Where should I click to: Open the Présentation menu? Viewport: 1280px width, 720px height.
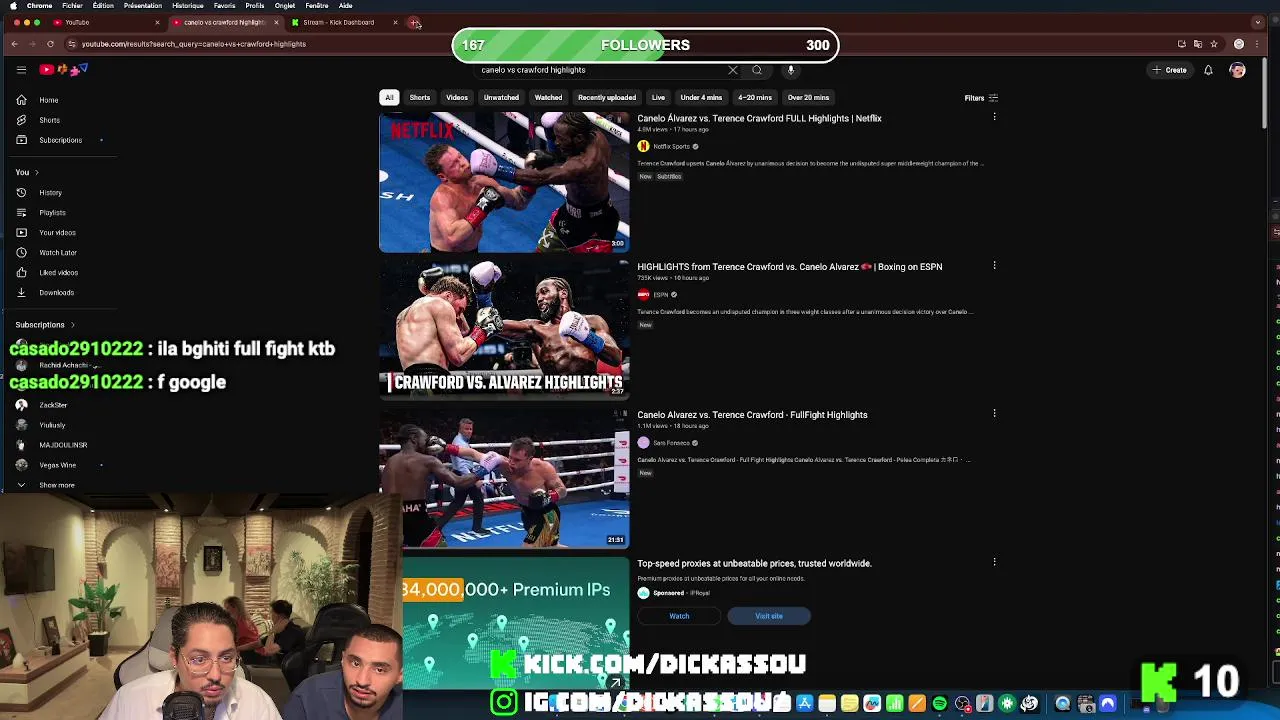(142, 6)
